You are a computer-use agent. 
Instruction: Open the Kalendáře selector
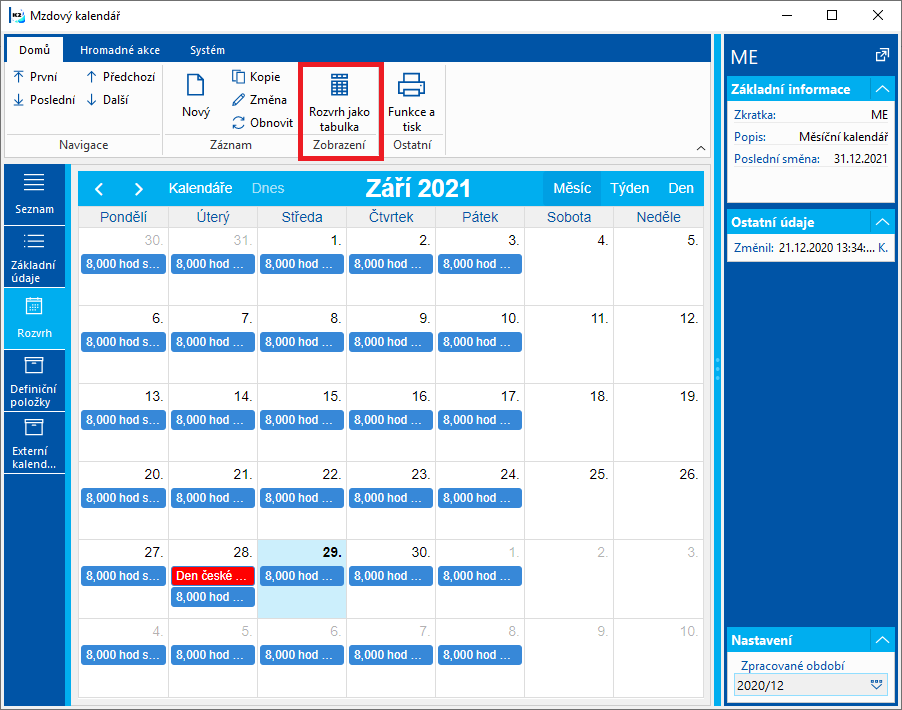pyautogui.click(x=200, y=188)
